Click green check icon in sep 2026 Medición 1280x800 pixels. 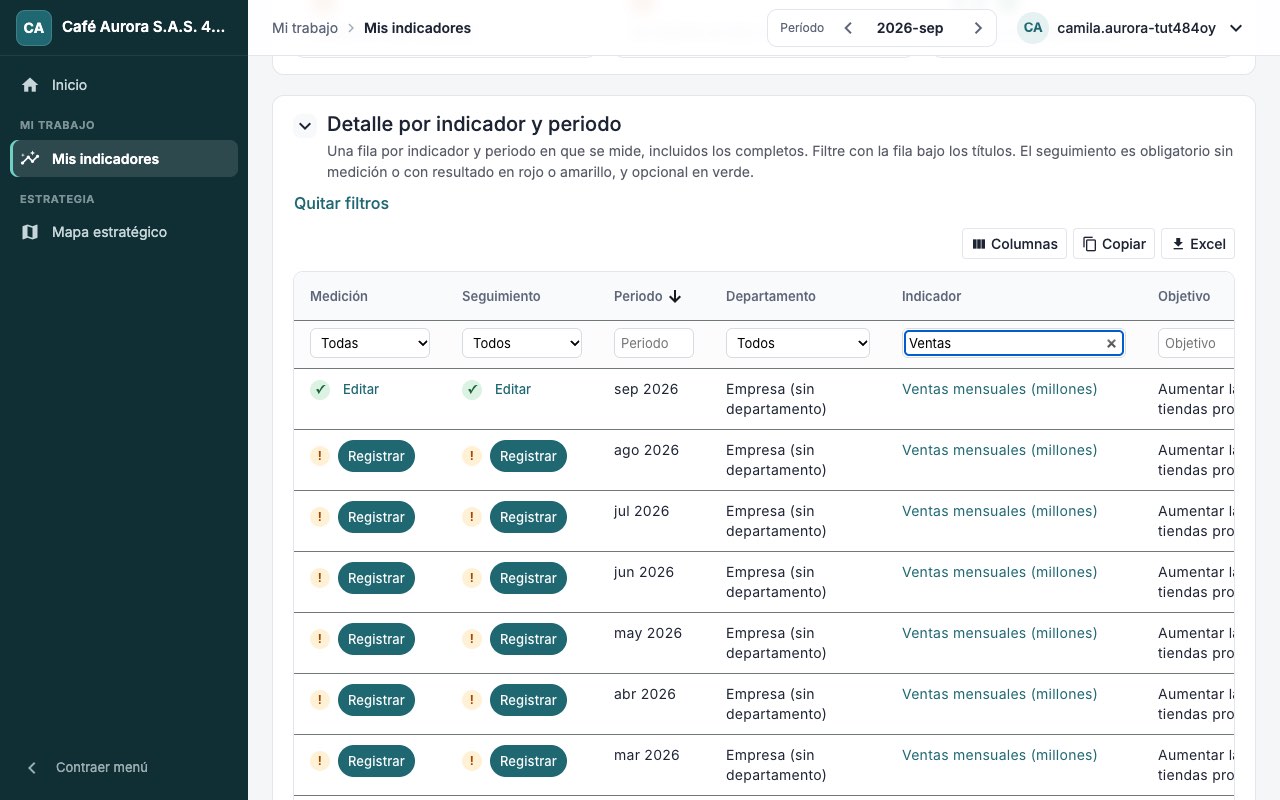click(320, 389)
